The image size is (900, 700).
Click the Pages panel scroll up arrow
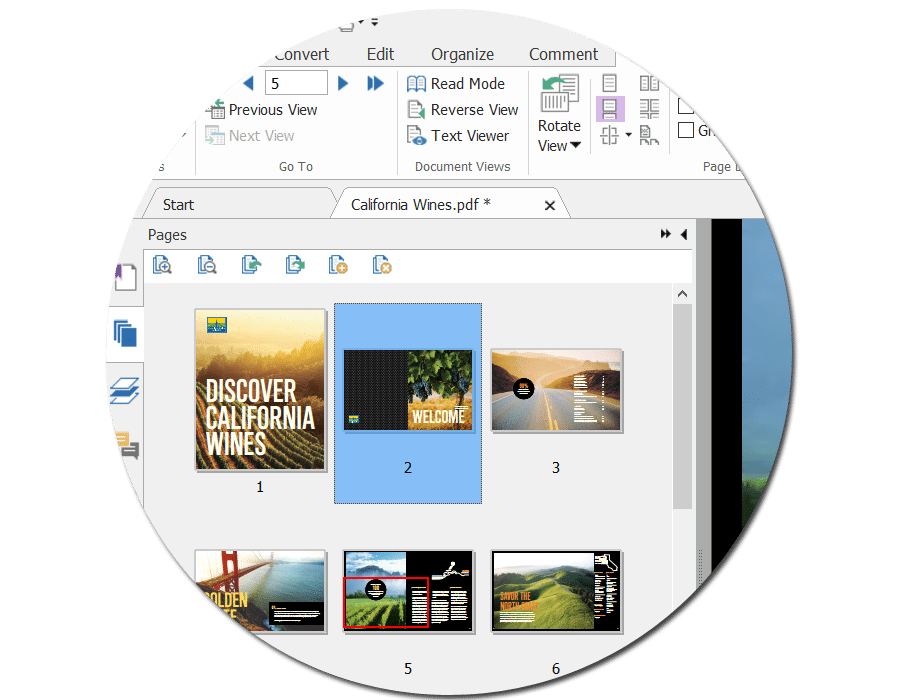click(682, 294)
